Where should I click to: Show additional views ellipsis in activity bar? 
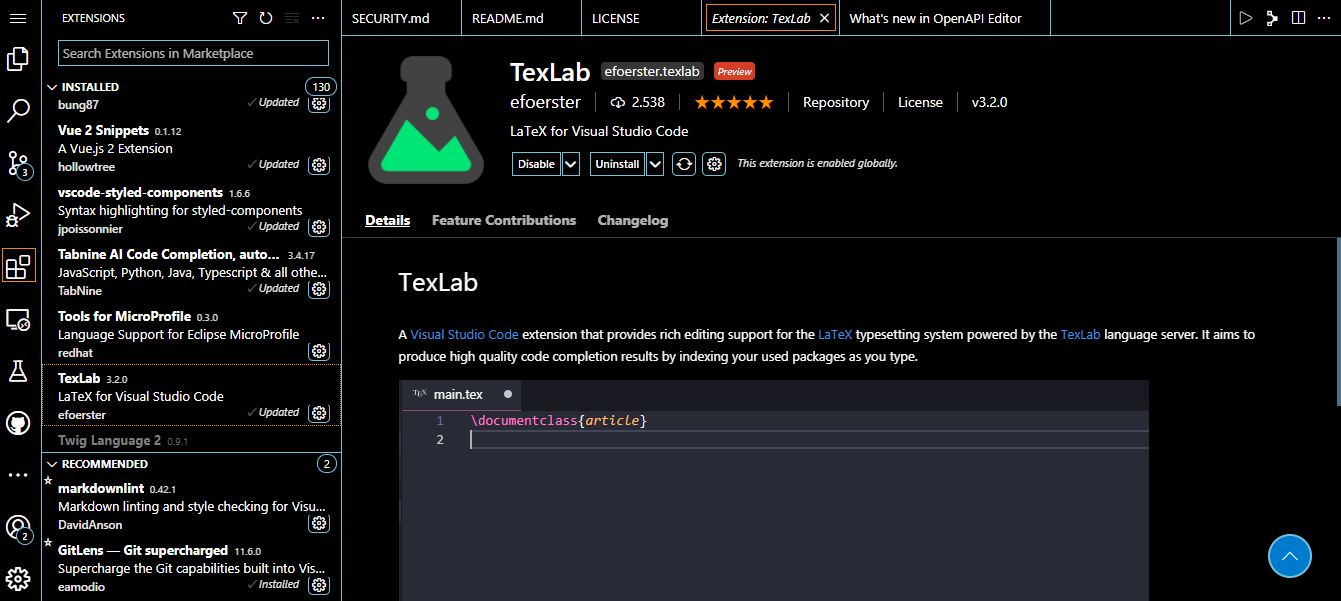(18, 475)
